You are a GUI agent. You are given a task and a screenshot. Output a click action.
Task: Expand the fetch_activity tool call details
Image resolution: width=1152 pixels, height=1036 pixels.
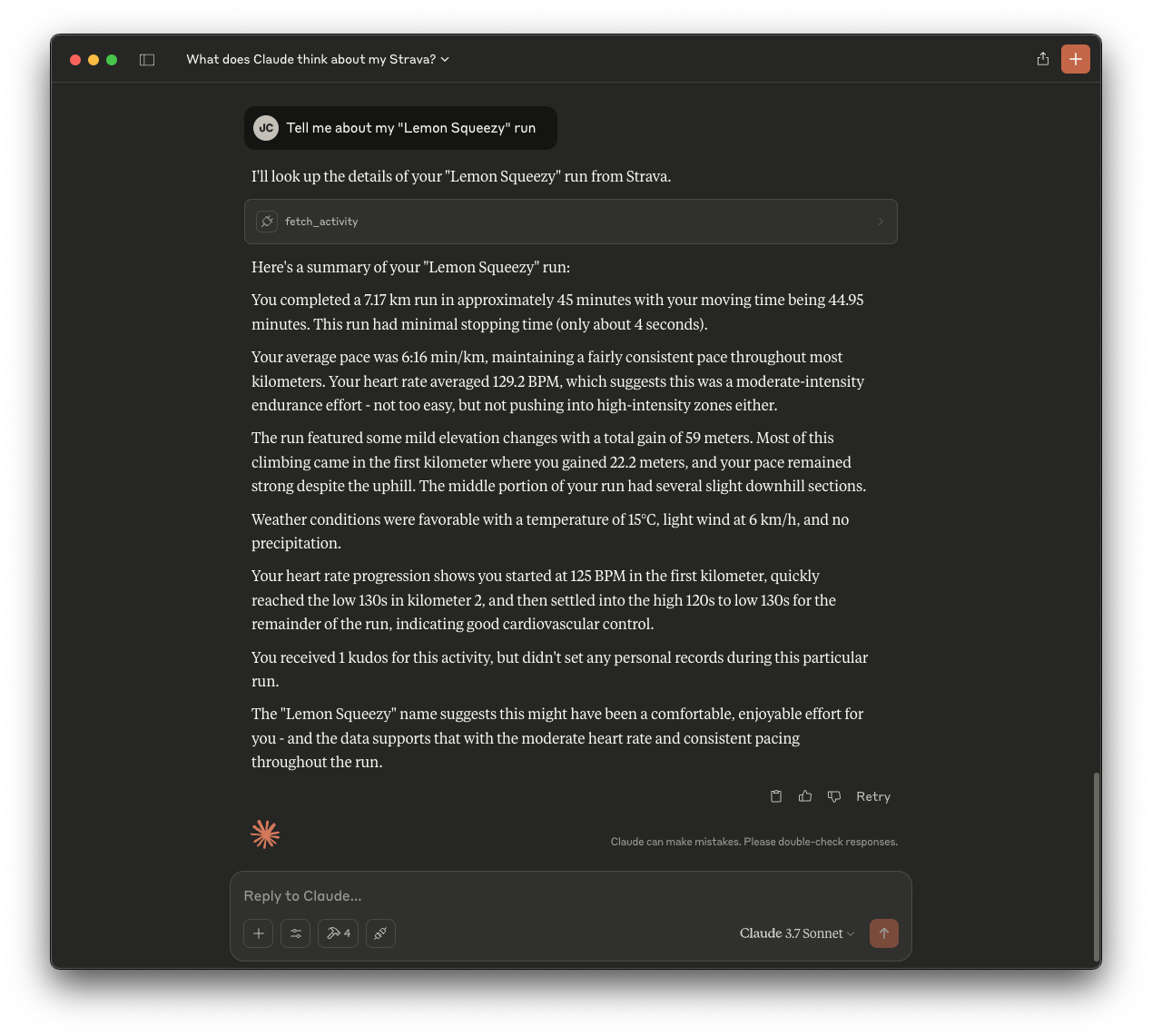(880, 221)
